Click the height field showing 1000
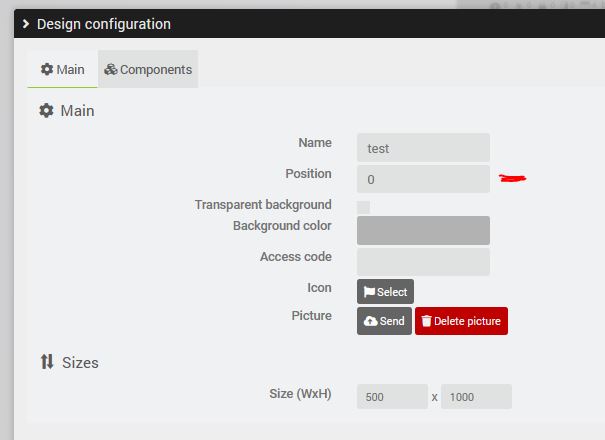Screen dimensions: 605x440 476,397
